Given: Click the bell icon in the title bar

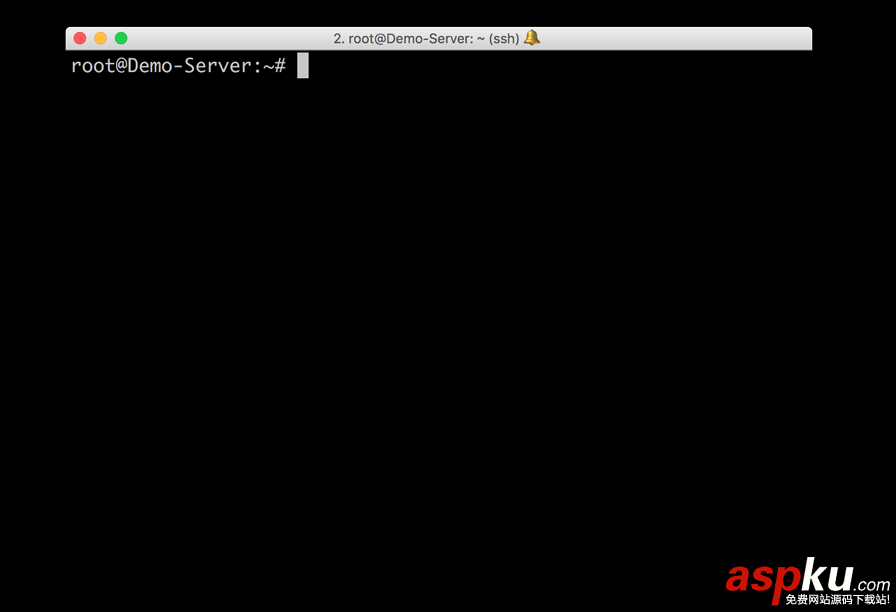Looking at the screenshot, I should 532,38.
